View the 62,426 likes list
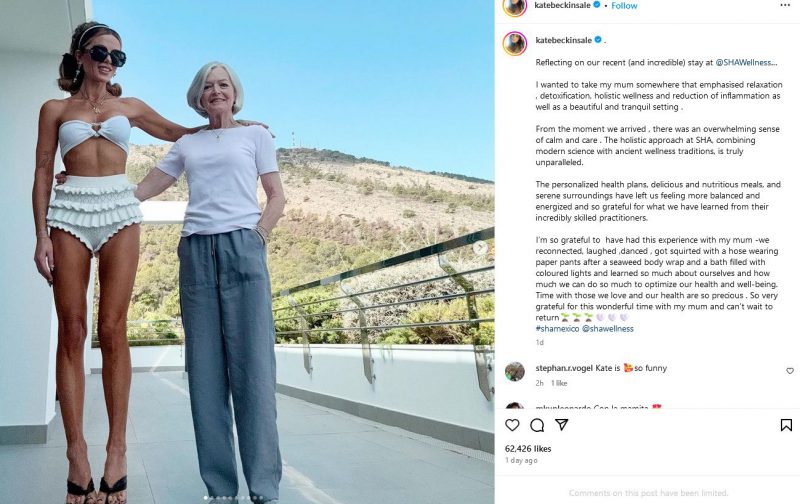Screen dimensions: 800x504 (528, 448)
